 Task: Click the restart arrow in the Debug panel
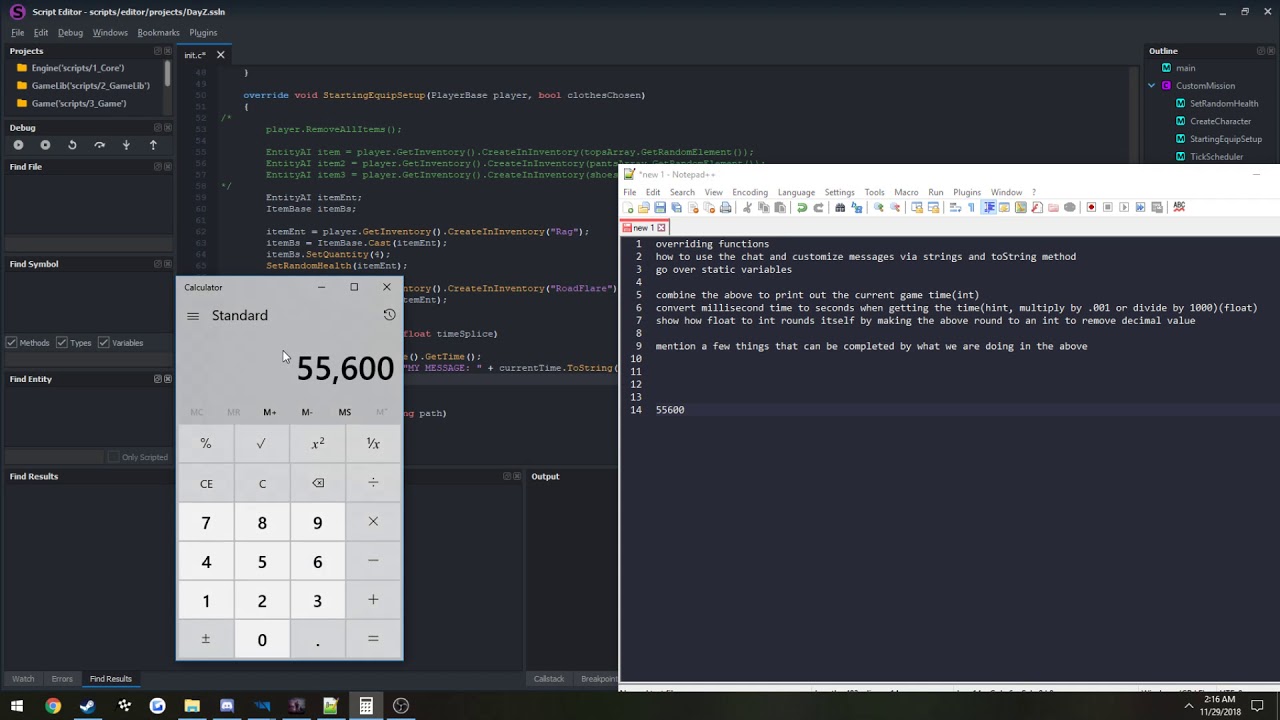(72, 145)
